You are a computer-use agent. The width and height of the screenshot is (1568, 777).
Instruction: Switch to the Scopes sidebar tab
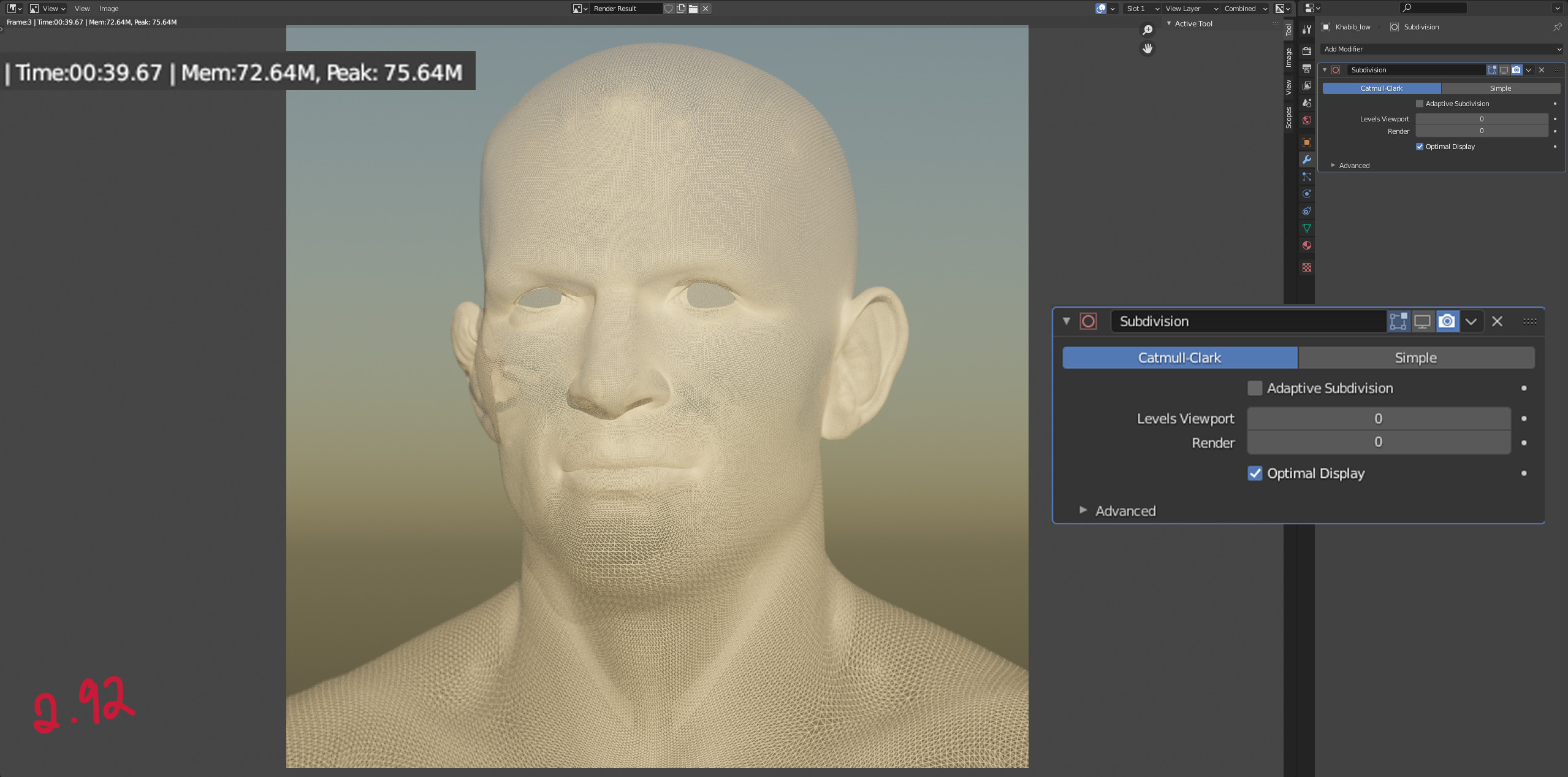click(x=1288, y=117)
